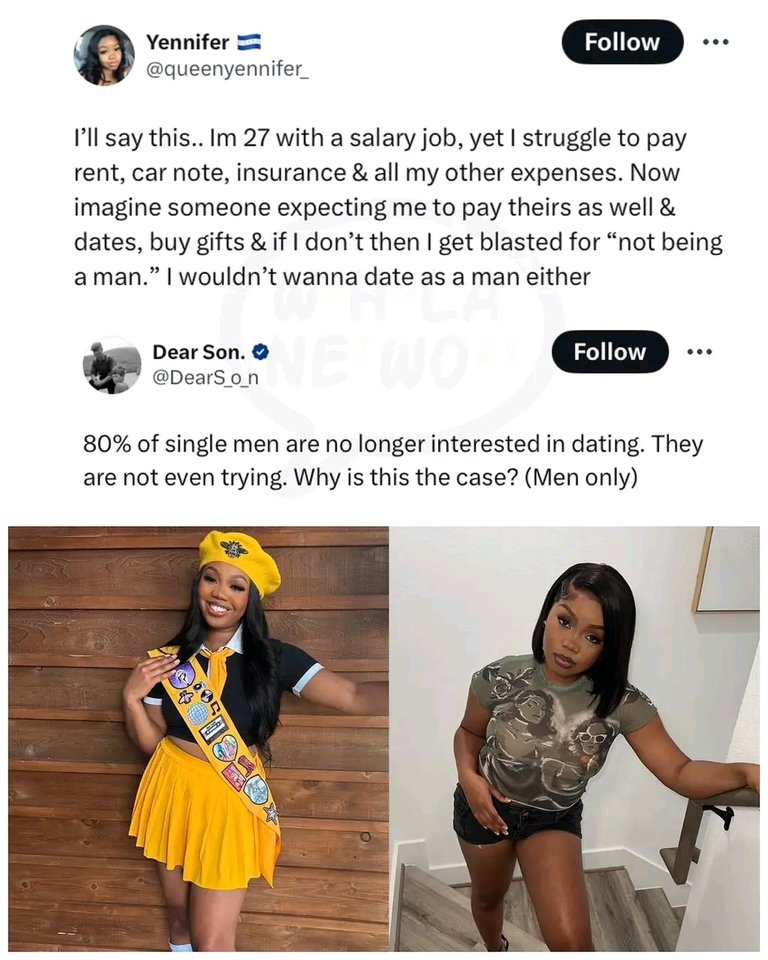
Task: Click the blue verified badge
Action: (x=259, y=352)
